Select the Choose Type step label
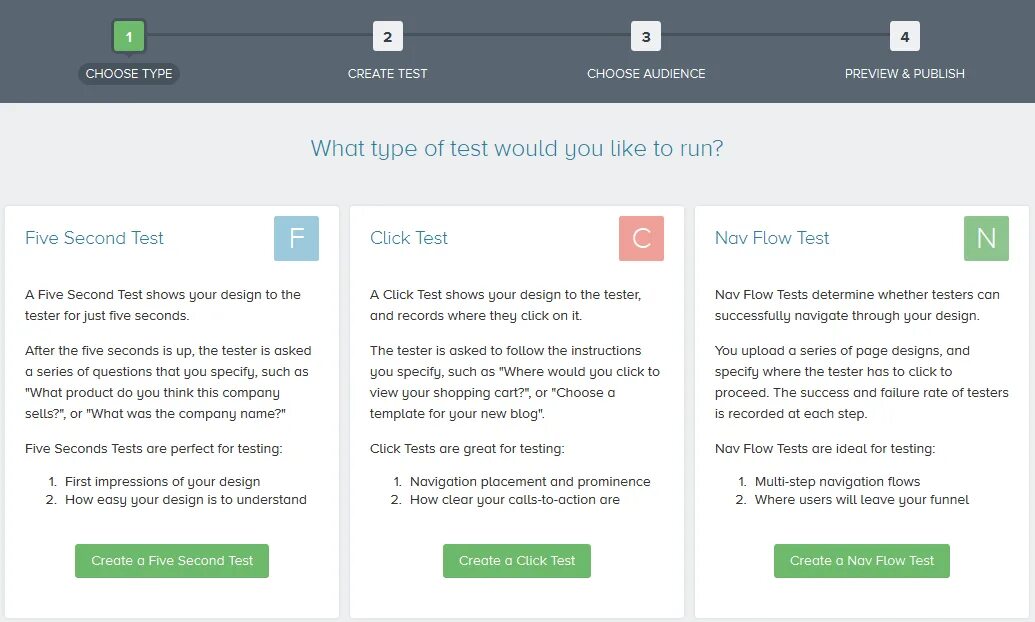The image size is (1035, 622). pos(129,73)
